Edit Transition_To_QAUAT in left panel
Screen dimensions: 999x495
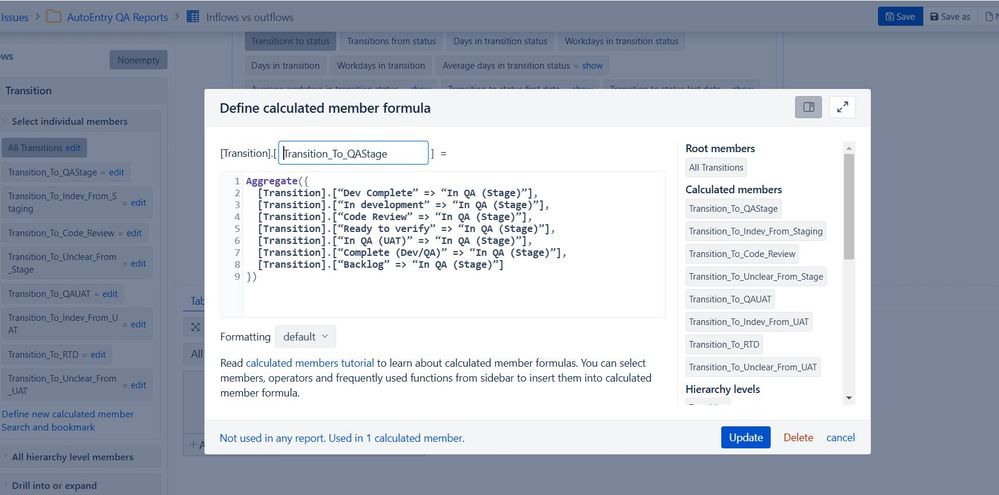110,294
